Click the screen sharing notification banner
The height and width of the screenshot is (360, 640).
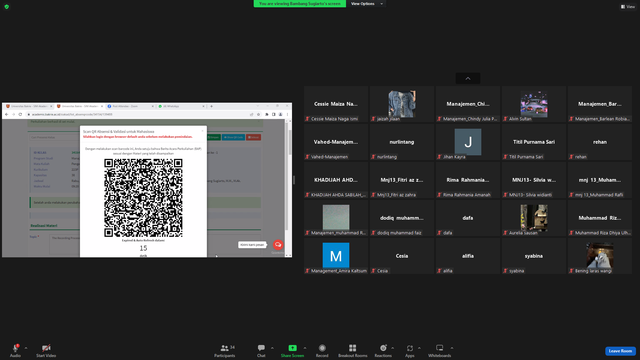pos(300,4)
